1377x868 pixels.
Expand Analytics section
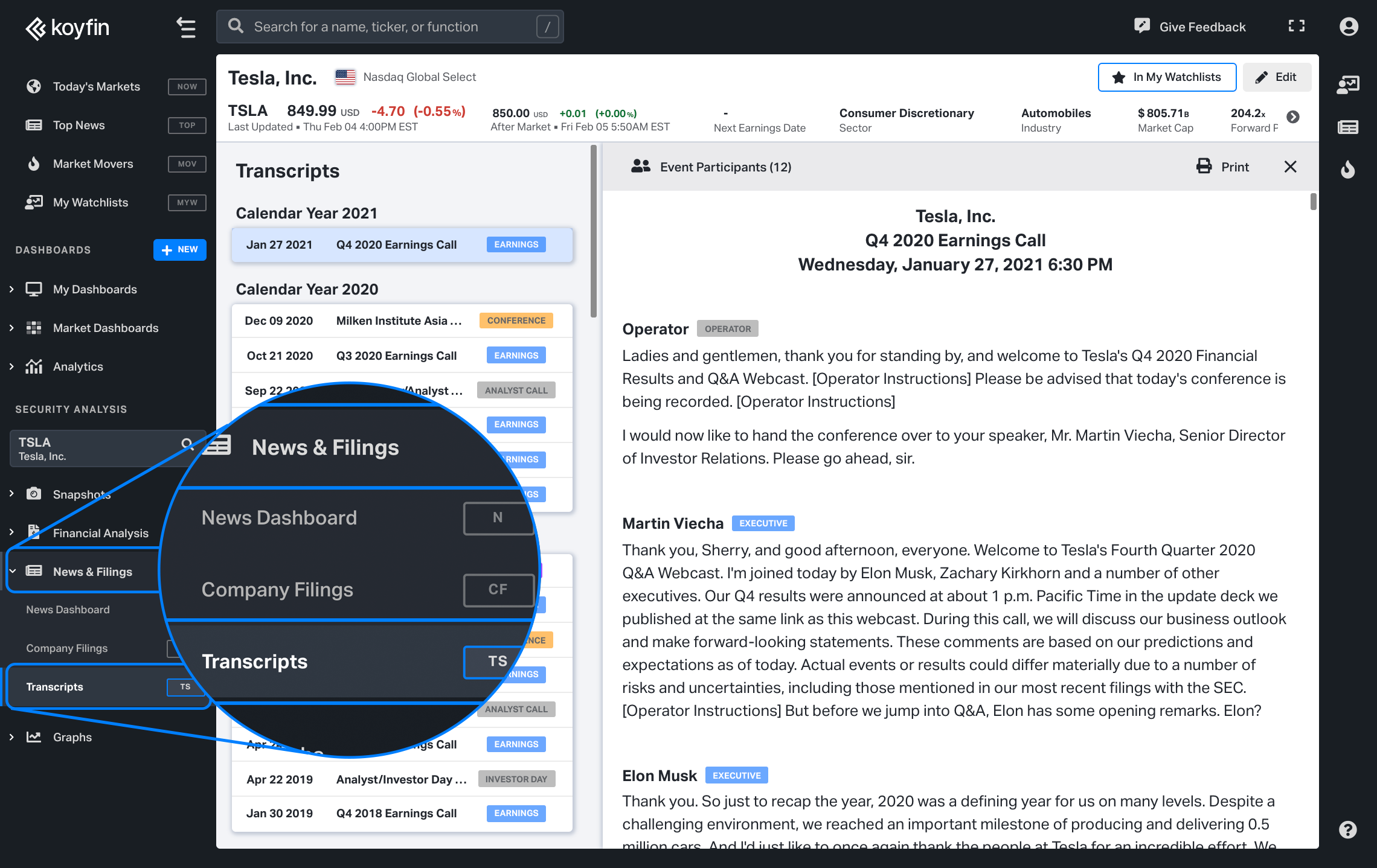click(x=11, y=366)
